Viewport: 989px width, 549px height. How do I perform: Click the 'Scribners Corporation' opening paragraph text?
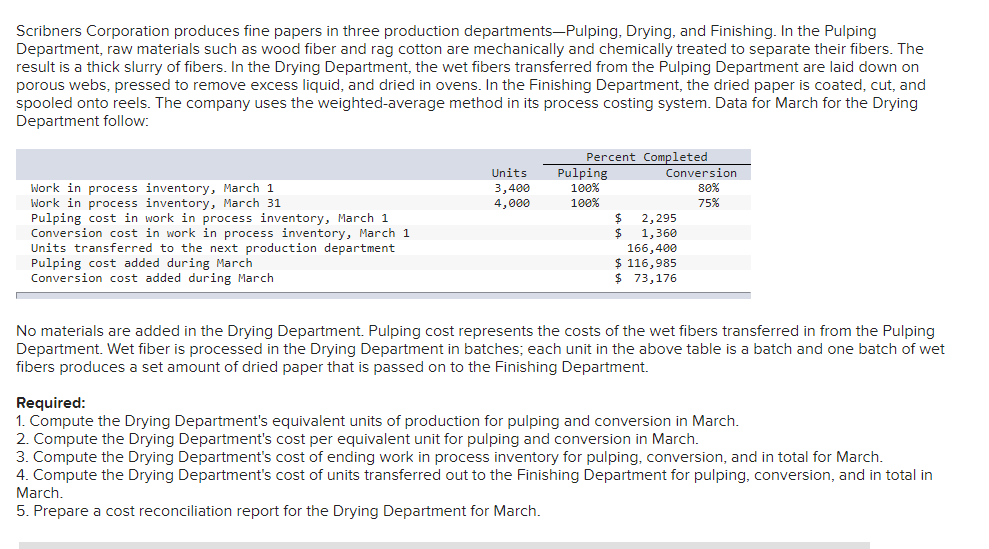471,76
